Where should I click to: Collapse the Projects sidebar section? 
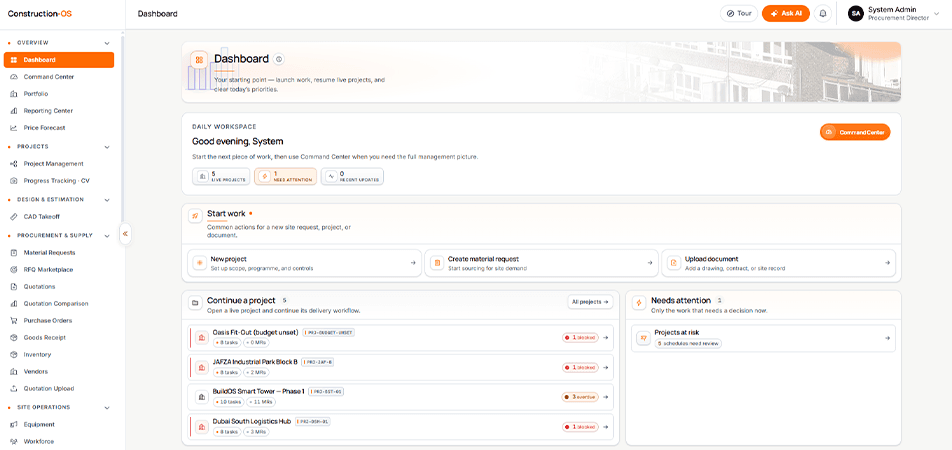pos(107,147)
